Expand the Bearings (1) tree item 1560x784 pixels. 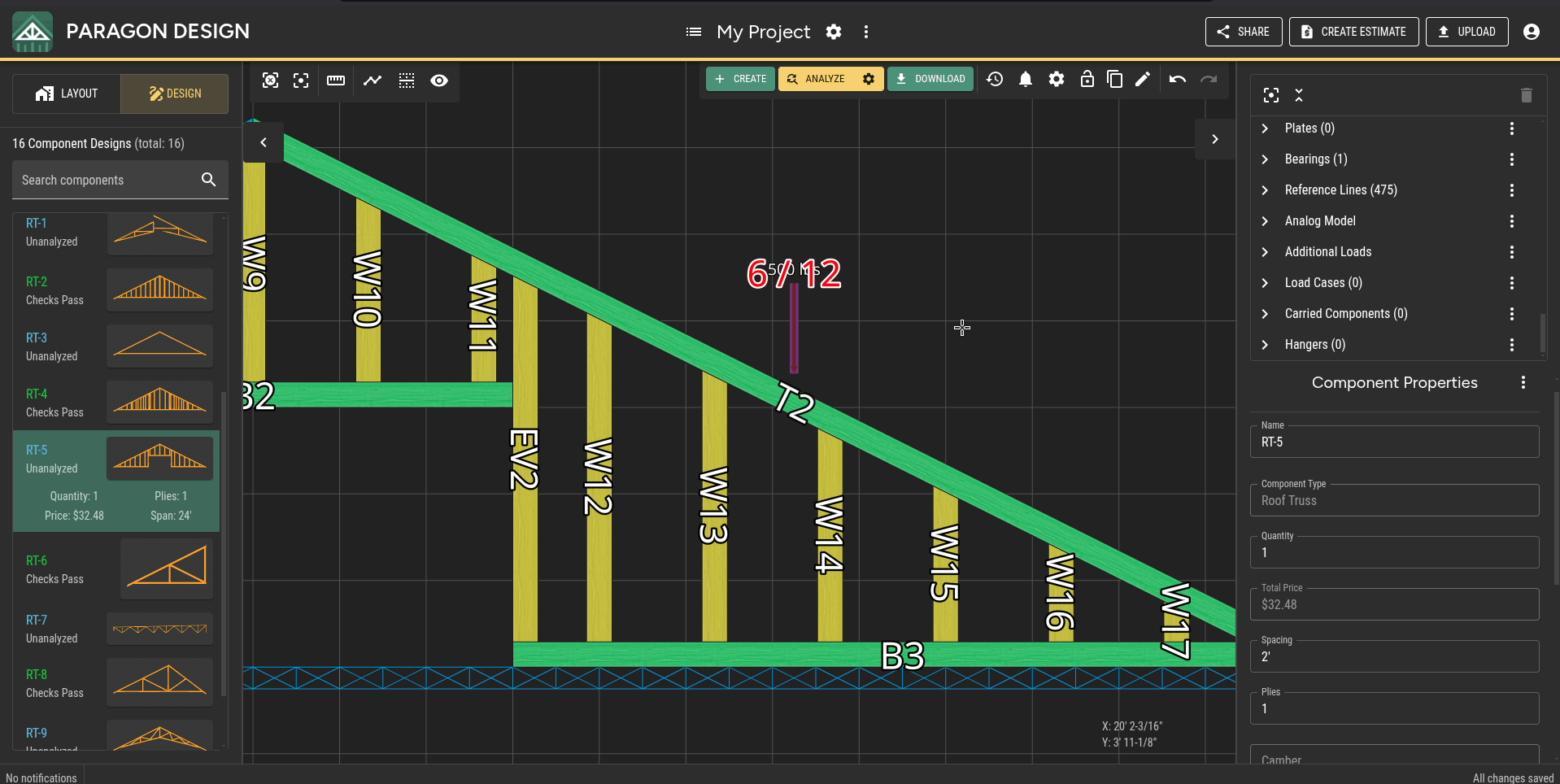coord(1265,159)
